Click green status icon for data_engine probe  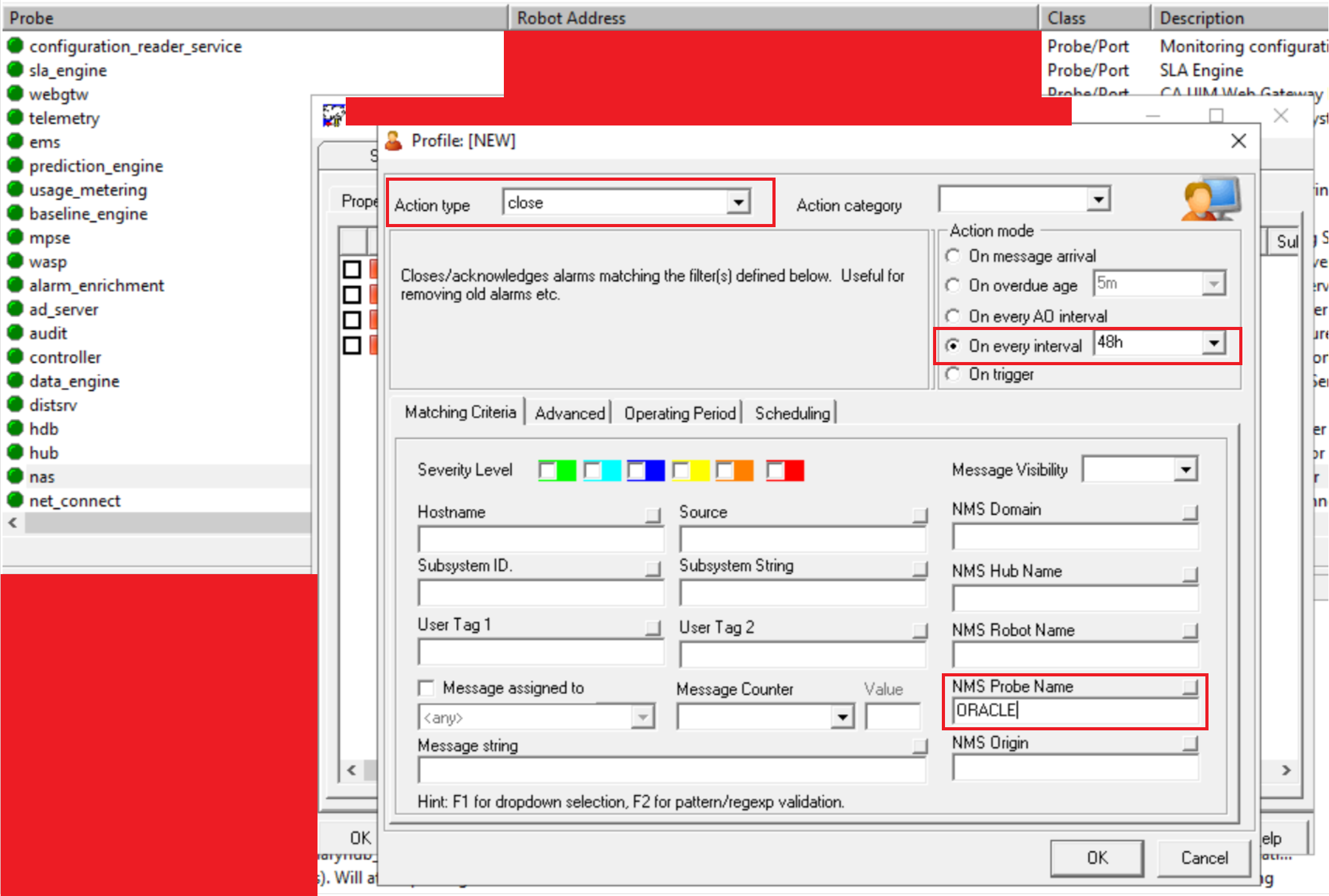[x=15, y=380]
